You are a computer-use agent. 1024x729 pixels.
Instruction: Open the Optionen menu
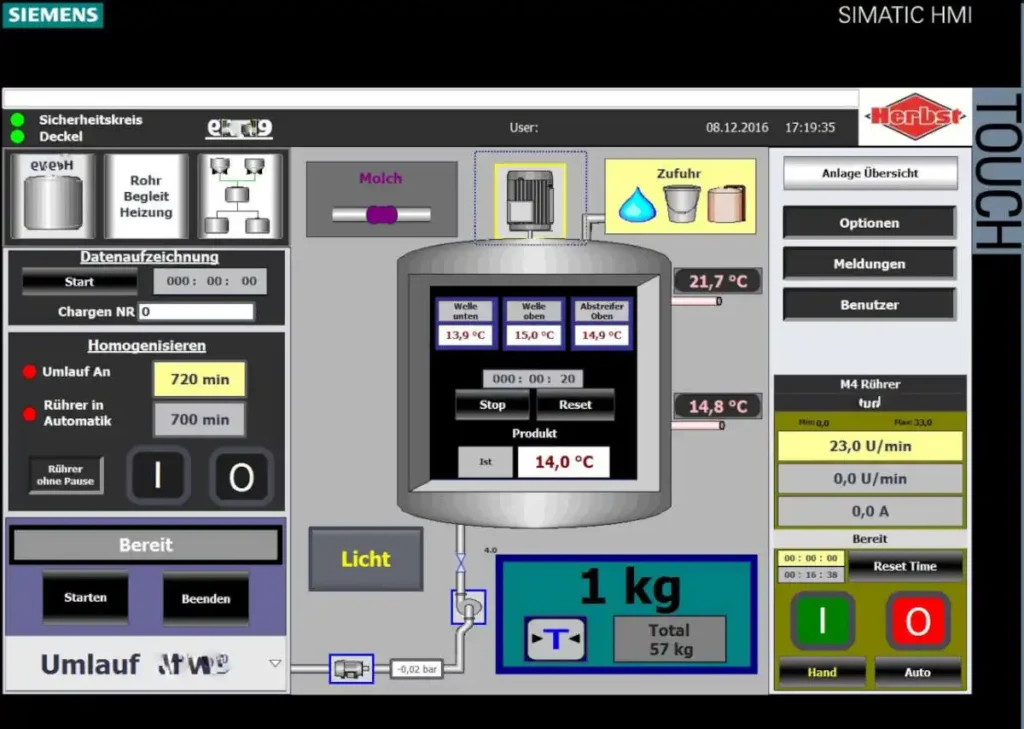point(869,223)
